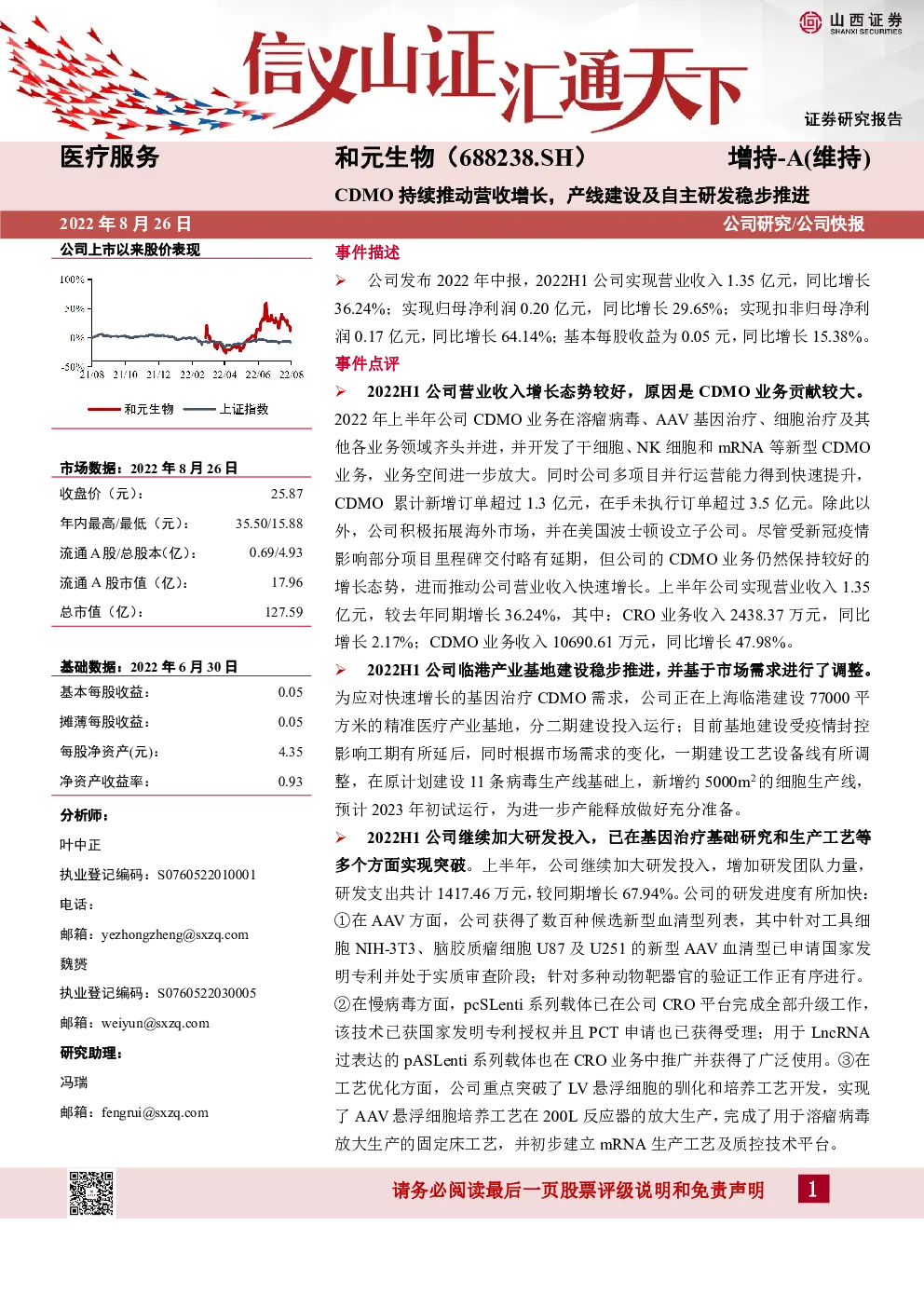Viewport: 924px width, 1307px height.
Task: Click the 事件点评 section heading
Action: pos(367,363)
